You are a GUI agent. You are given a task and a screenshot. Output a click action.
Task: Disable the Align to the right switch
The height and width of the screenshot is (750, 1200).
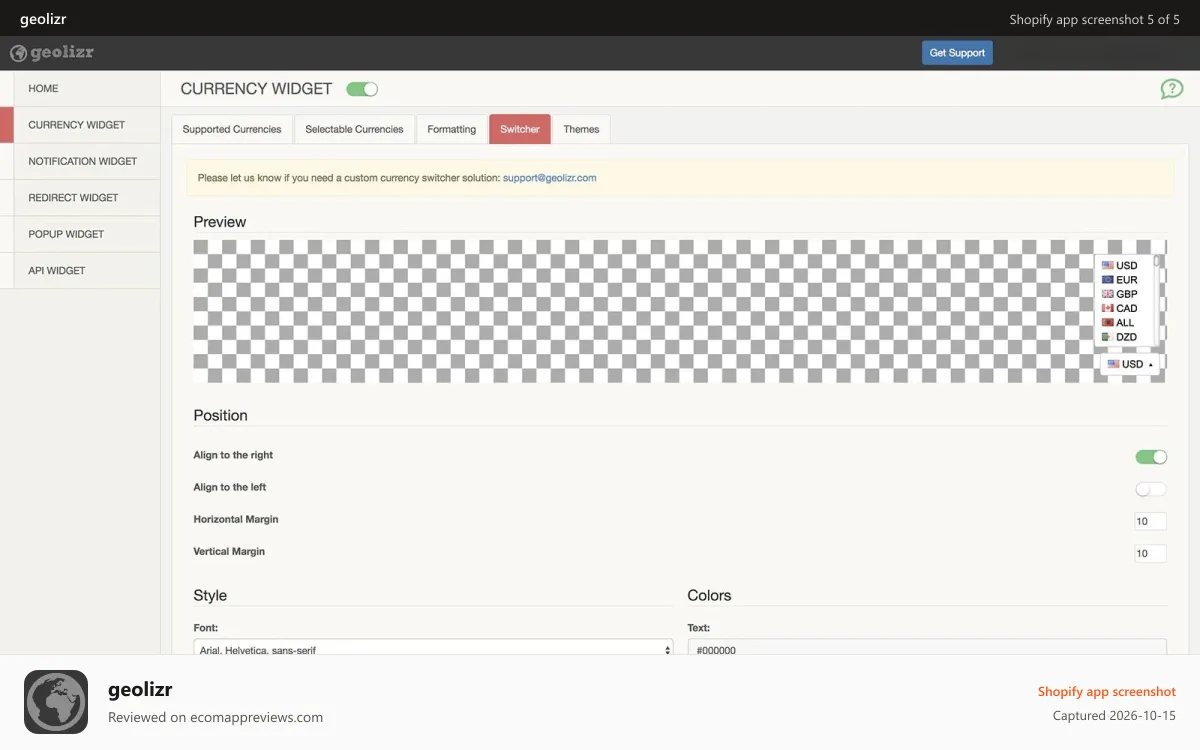[1151, 457]
